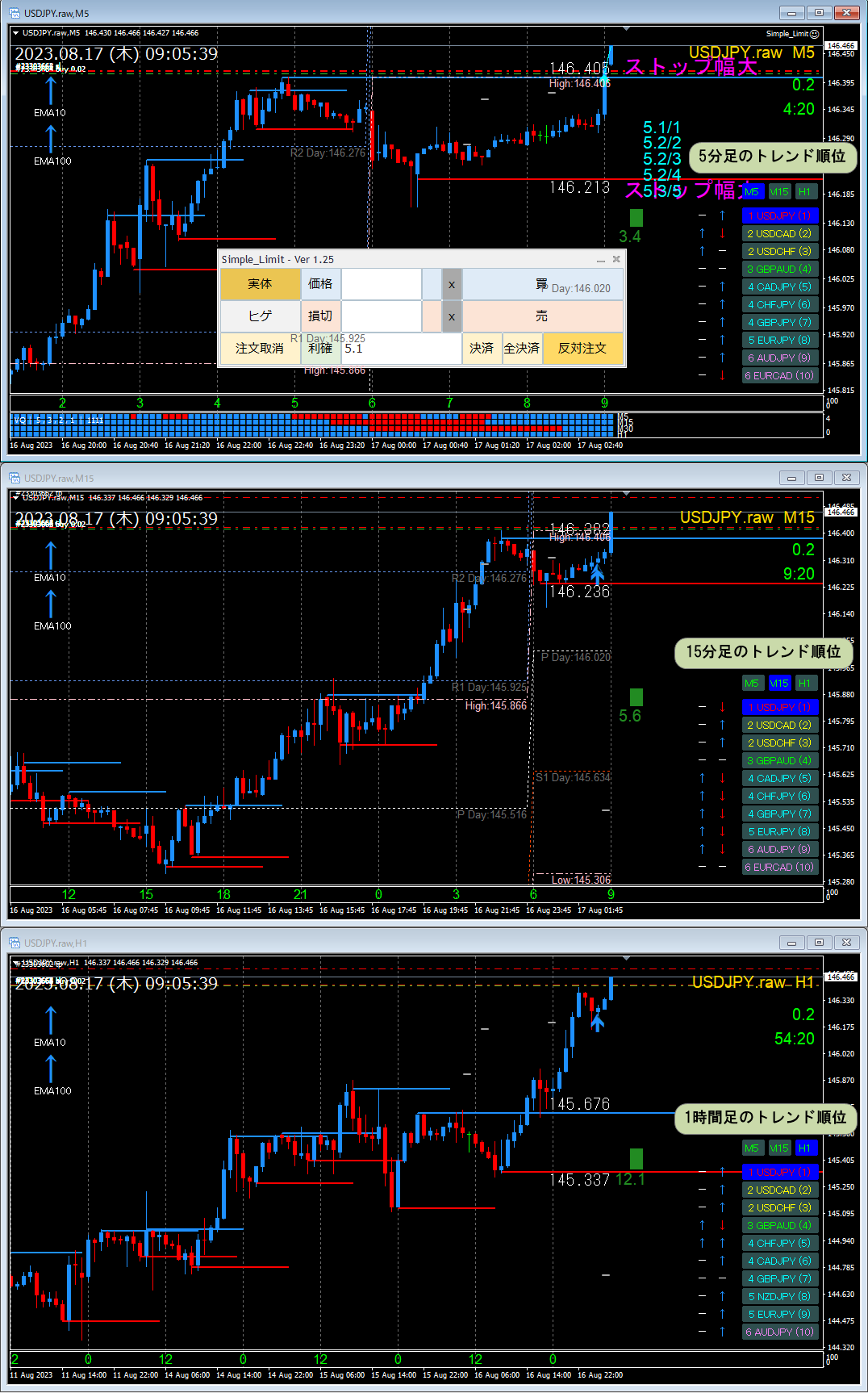Viewport: 868px width, 1393px height.
Task: Toggle M5 ranking button in H1 chart
Action: tap(752, 1148)
